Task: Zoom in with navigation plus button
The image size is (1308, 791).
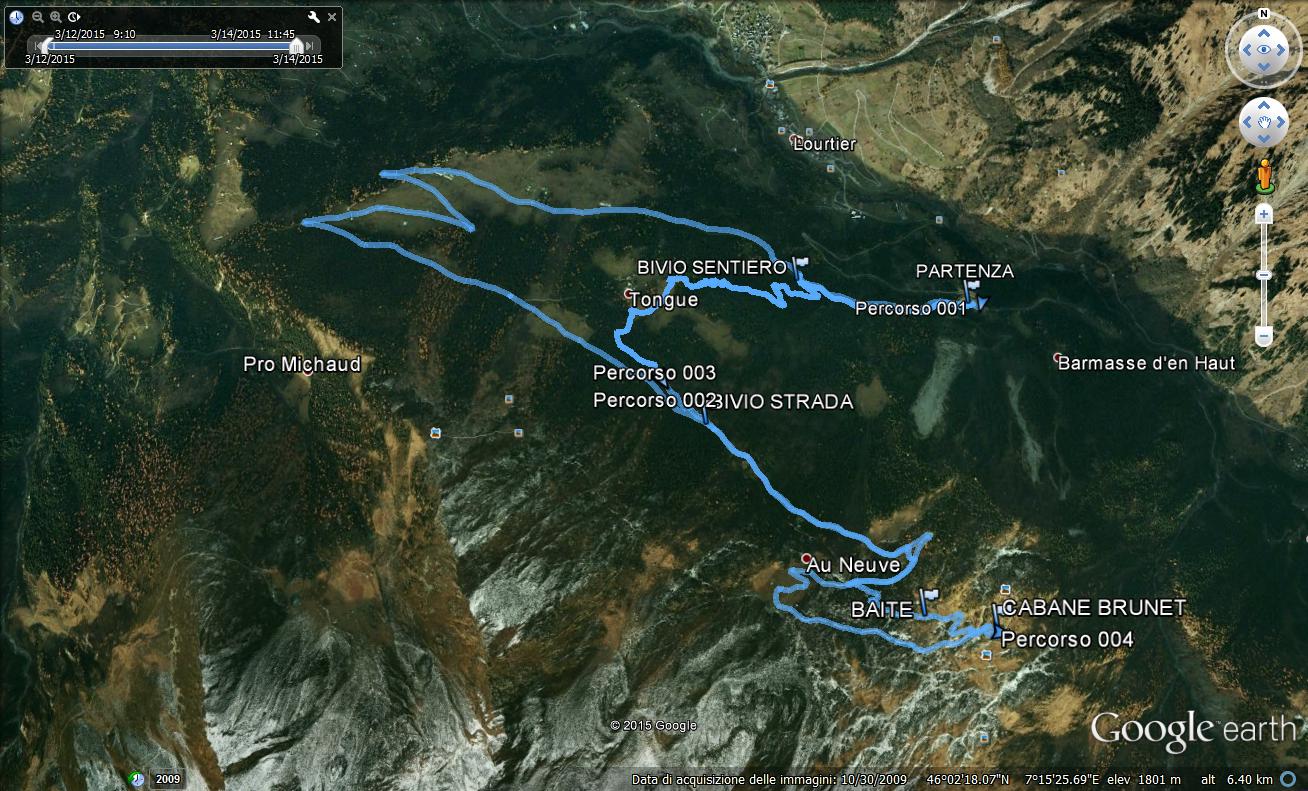Action: (x=1264, y=214)
